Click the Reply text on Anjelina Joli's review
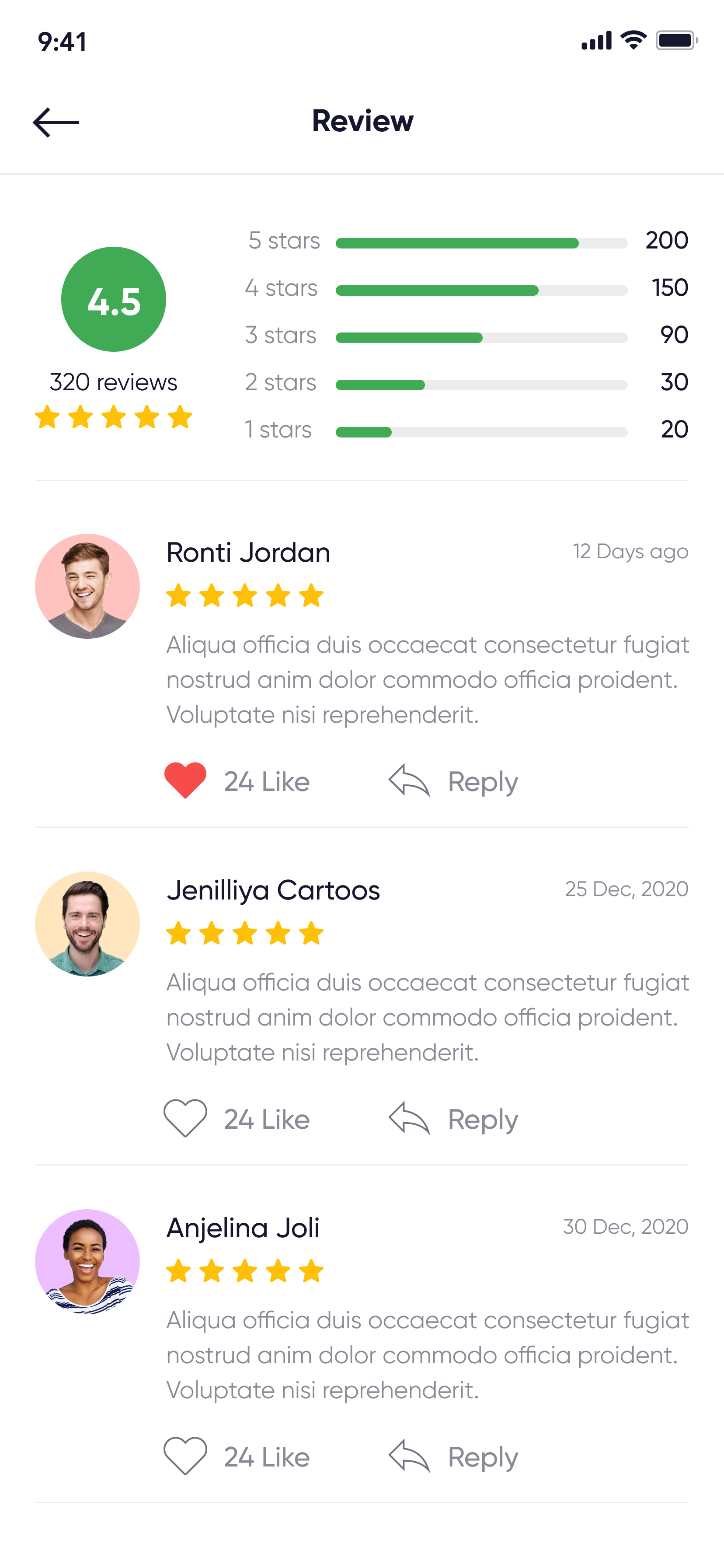Viewport: 724px width, 1568px height. (483, 1457)
